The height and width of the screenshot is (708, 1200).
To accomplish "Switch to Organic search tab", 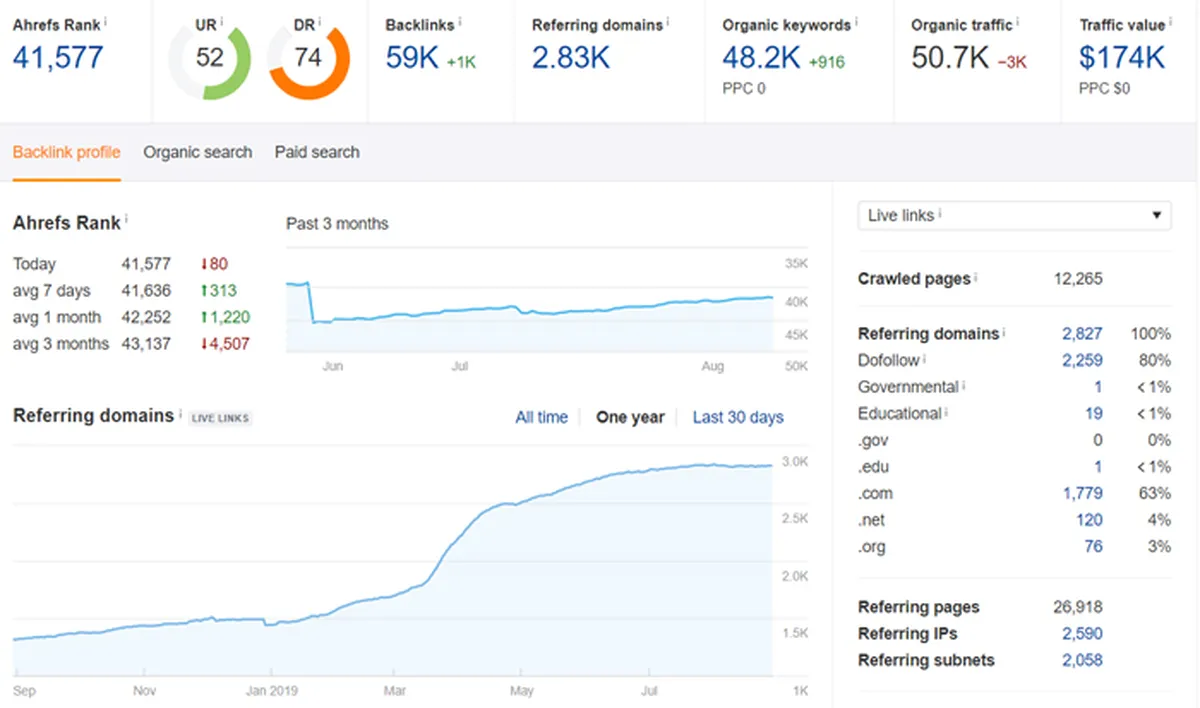I will 198,152.
